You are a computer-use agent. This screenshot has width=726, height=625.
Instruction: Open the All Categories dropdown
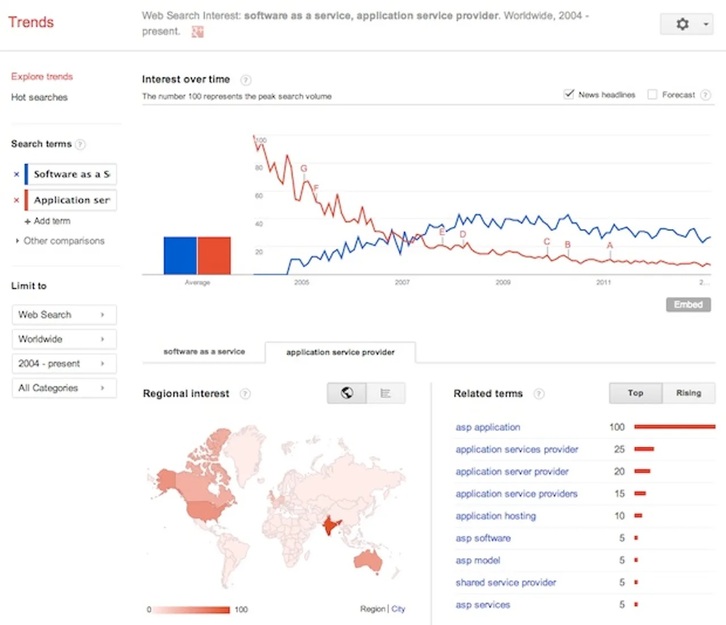point(64,388)
